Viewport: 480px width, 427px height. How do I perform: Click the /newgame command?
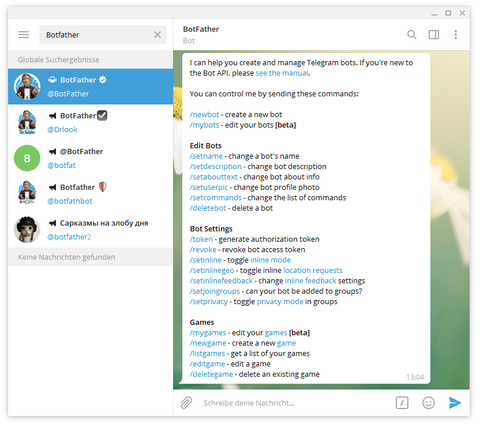208,343
